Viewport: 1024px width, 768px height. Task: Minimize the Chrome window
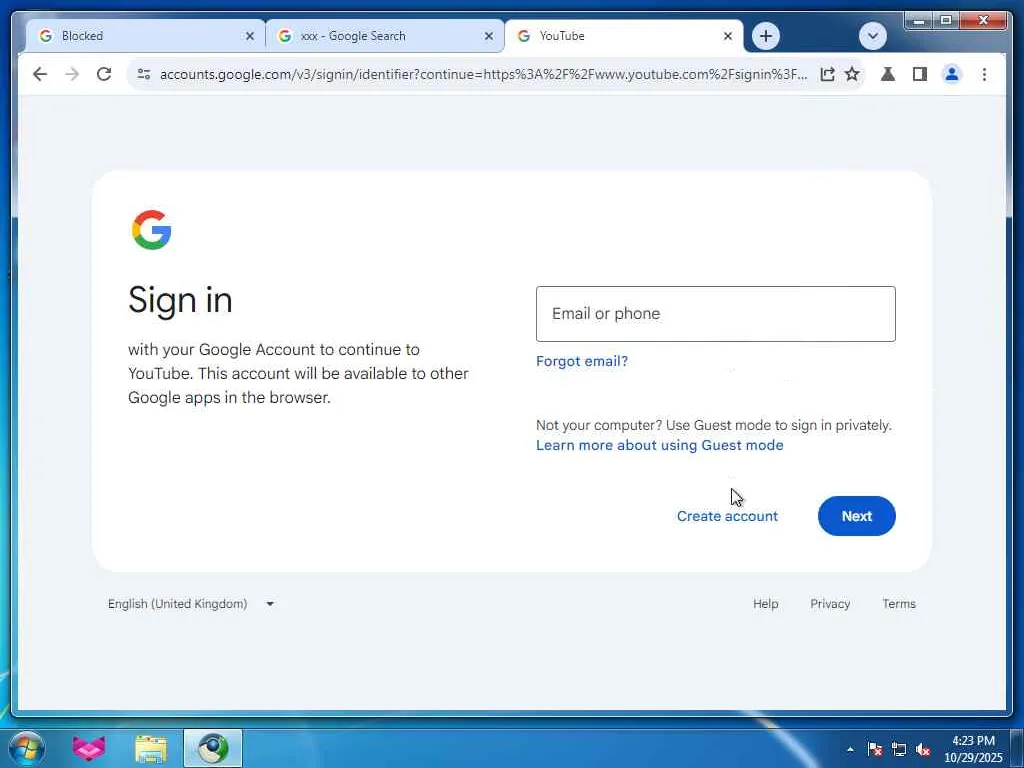point(920,21)
